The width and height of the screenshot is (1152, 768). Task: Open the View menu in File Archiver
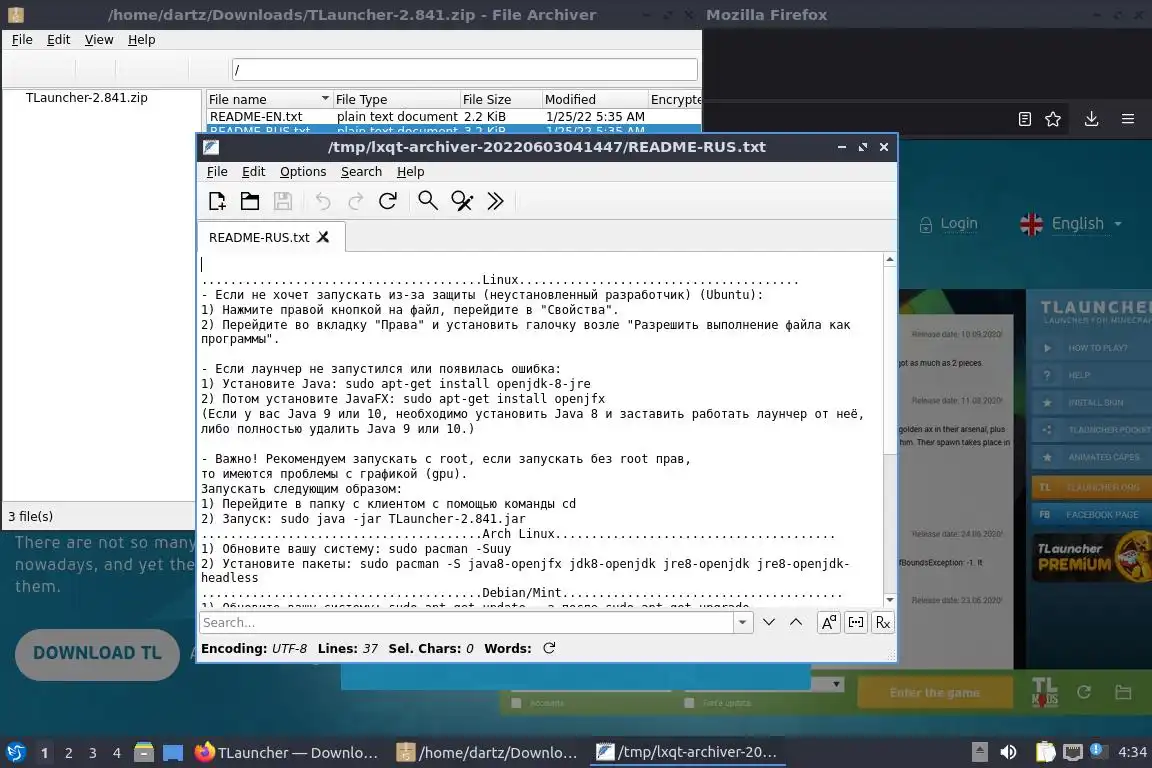click(98, 40)
